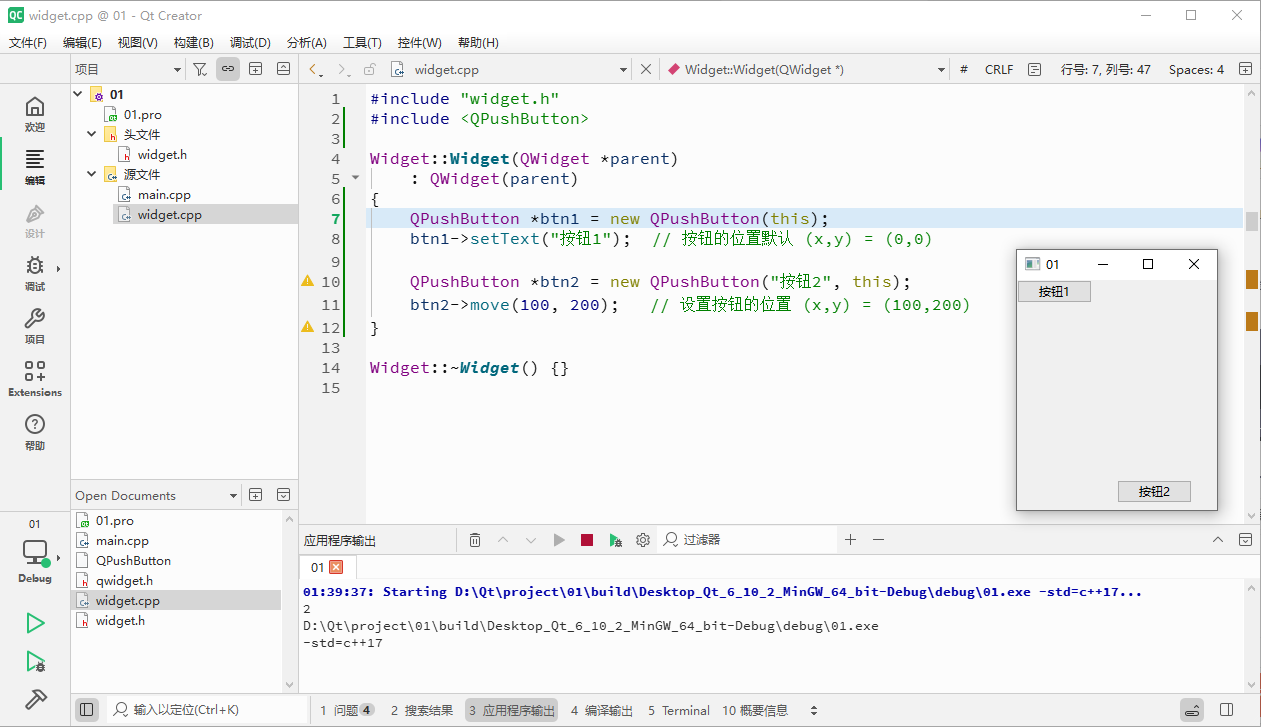Focus the locator 输入以定位 field

click(207, 710)
